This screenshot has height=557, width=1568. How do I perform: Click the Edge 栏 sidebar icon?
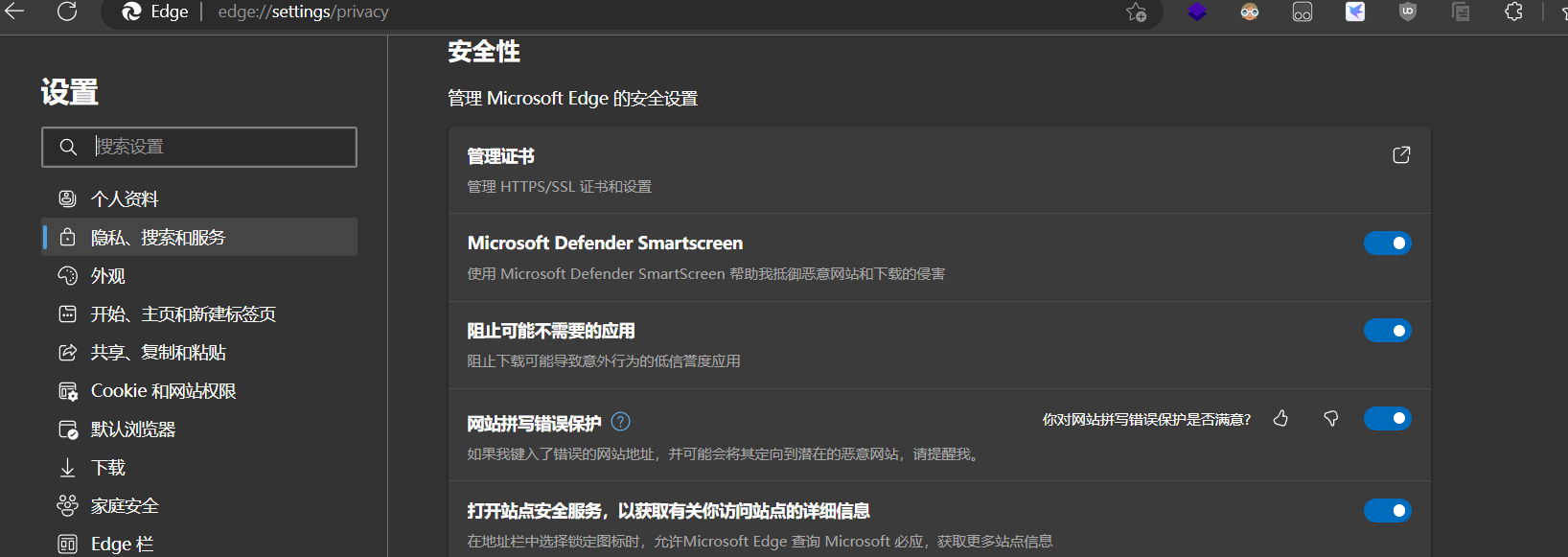(67, 544)
